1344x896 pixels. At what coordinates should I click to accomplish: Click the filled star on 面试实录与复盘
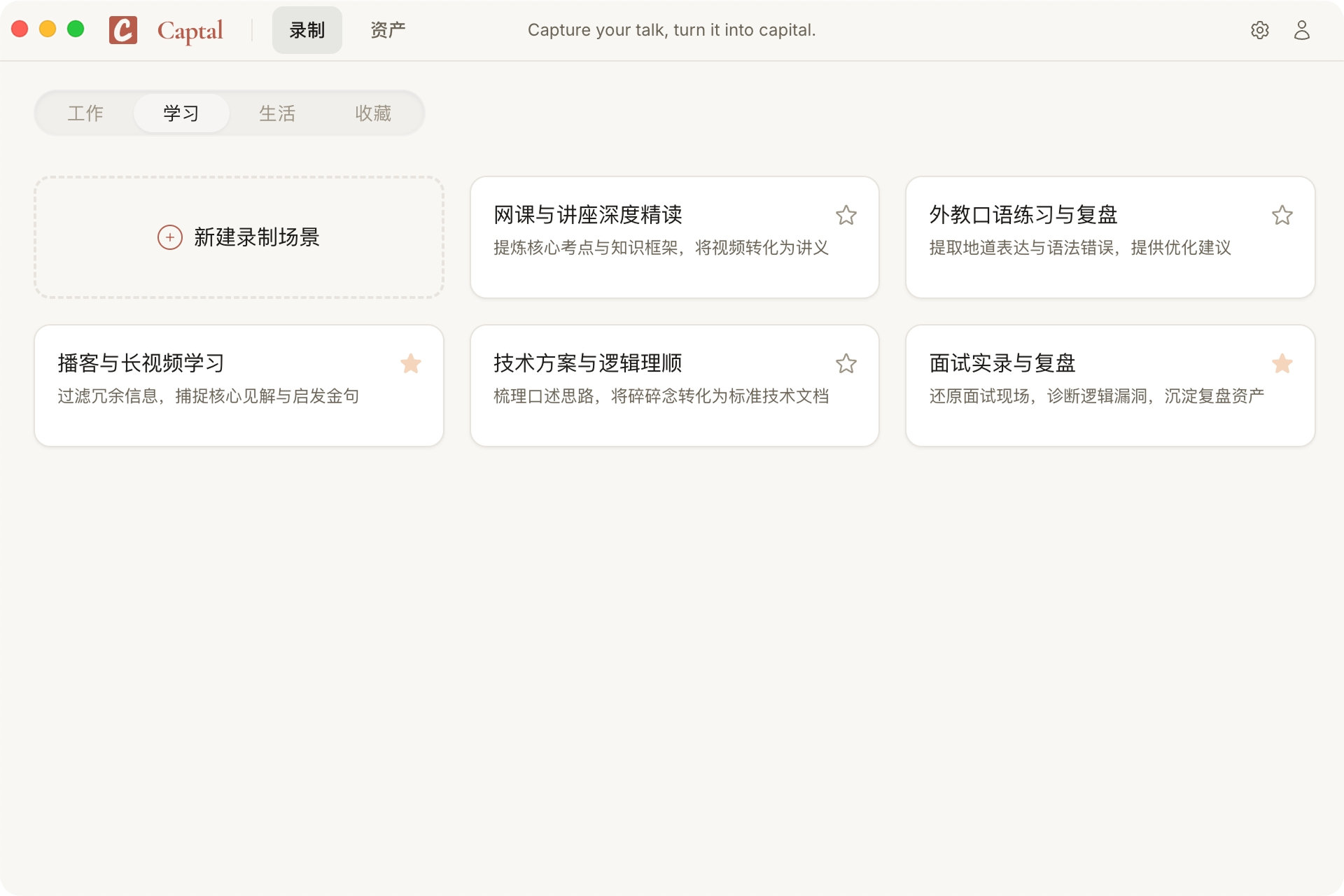tap(1282, 363)
